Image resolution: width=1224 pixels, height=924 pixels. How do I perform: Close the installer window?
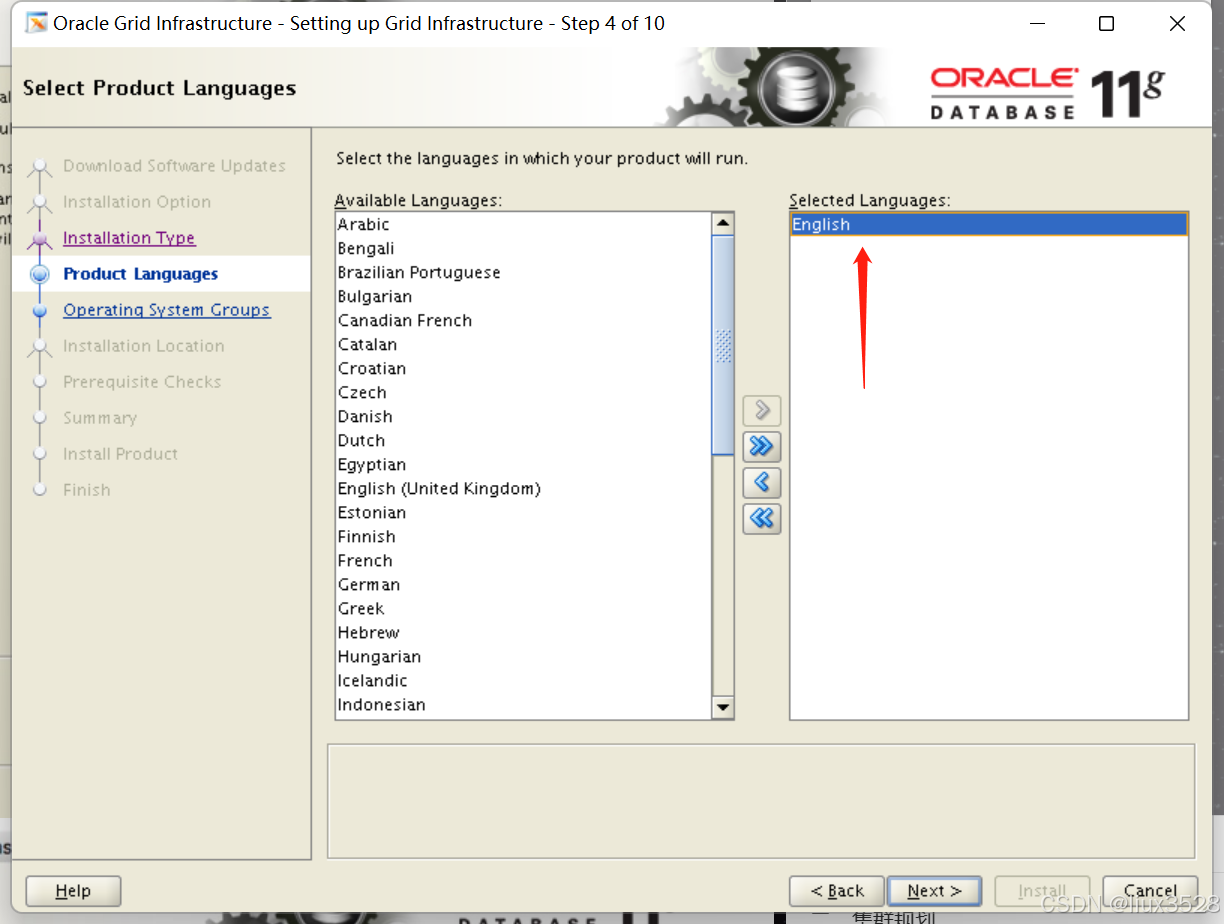pos(1179,24)
